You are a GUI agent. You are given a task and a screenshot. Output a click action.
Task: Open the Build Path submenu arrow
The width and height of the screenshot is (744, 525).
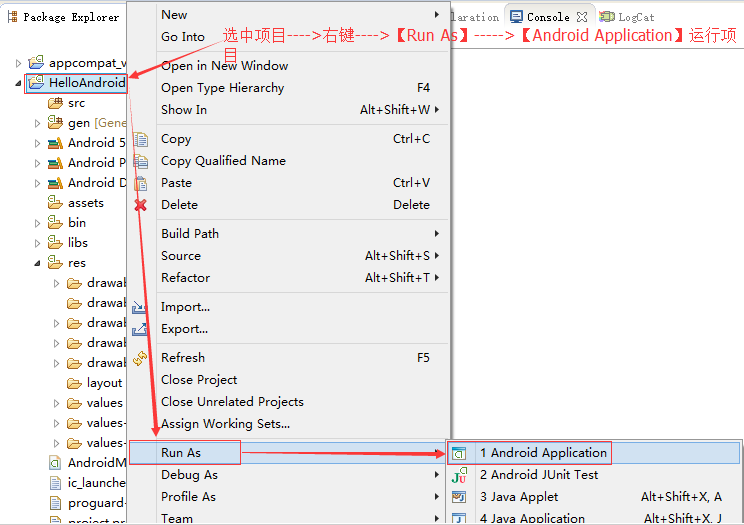click(437, 234)
